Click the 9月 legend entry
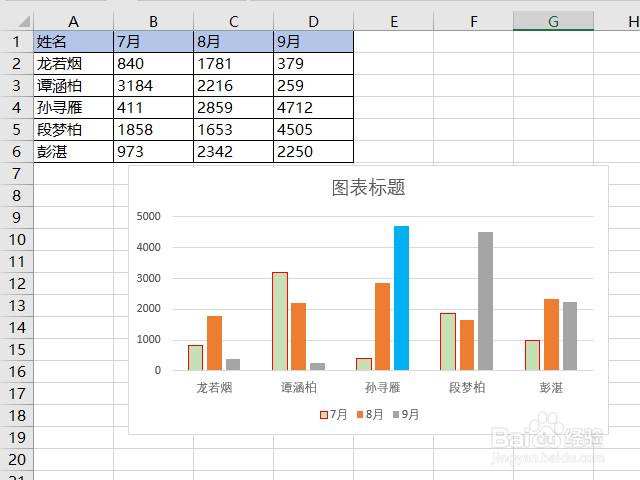Screen dimensions: 640x480 406,415
